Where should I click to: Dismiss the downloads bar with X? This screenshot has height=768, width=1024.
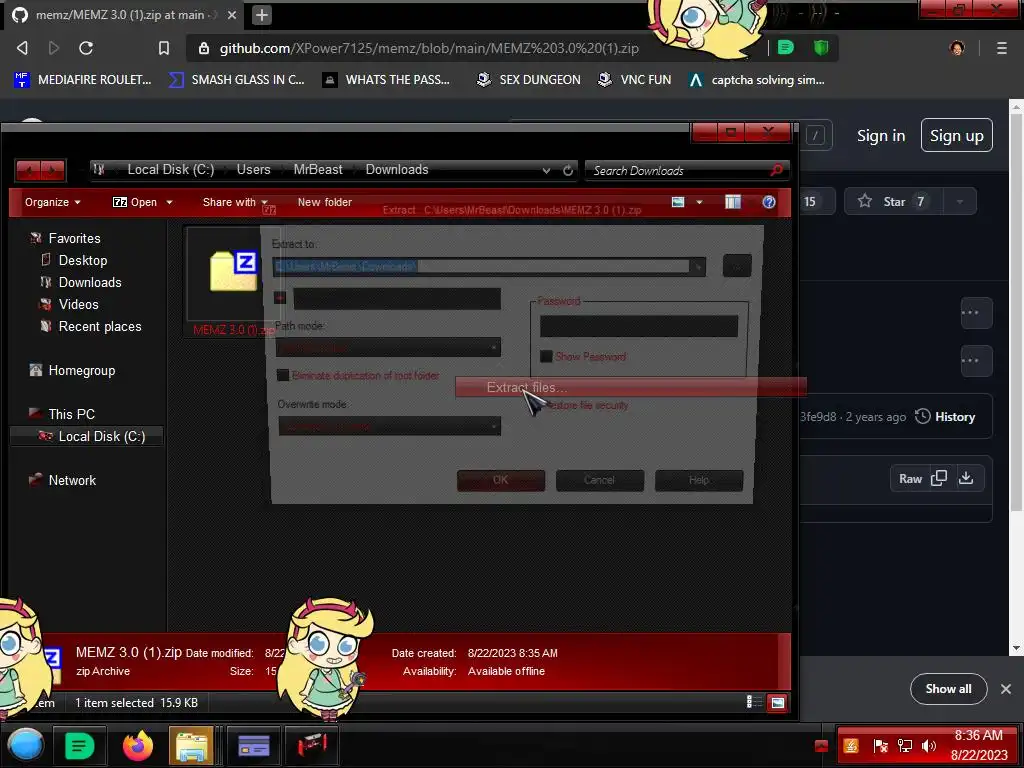[x=1006, y=689]
